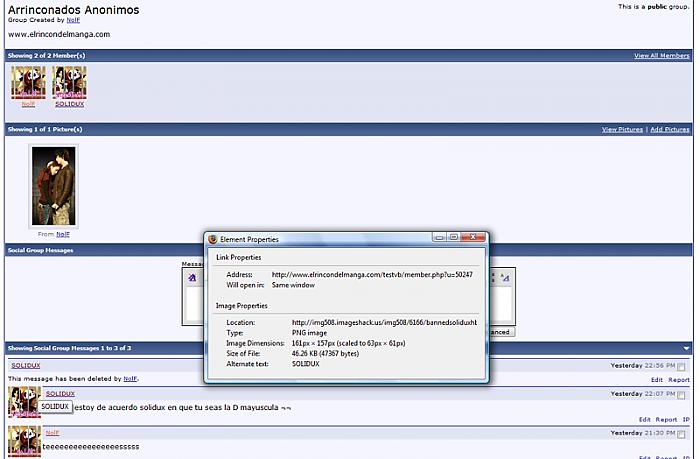
Task: Open the couple picture thumbnail
Action: point(54,185)
